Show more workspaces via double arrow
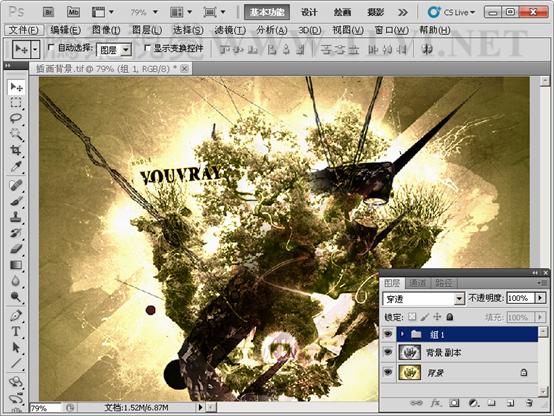Viewport: 554px width, 416px height. 402,12
